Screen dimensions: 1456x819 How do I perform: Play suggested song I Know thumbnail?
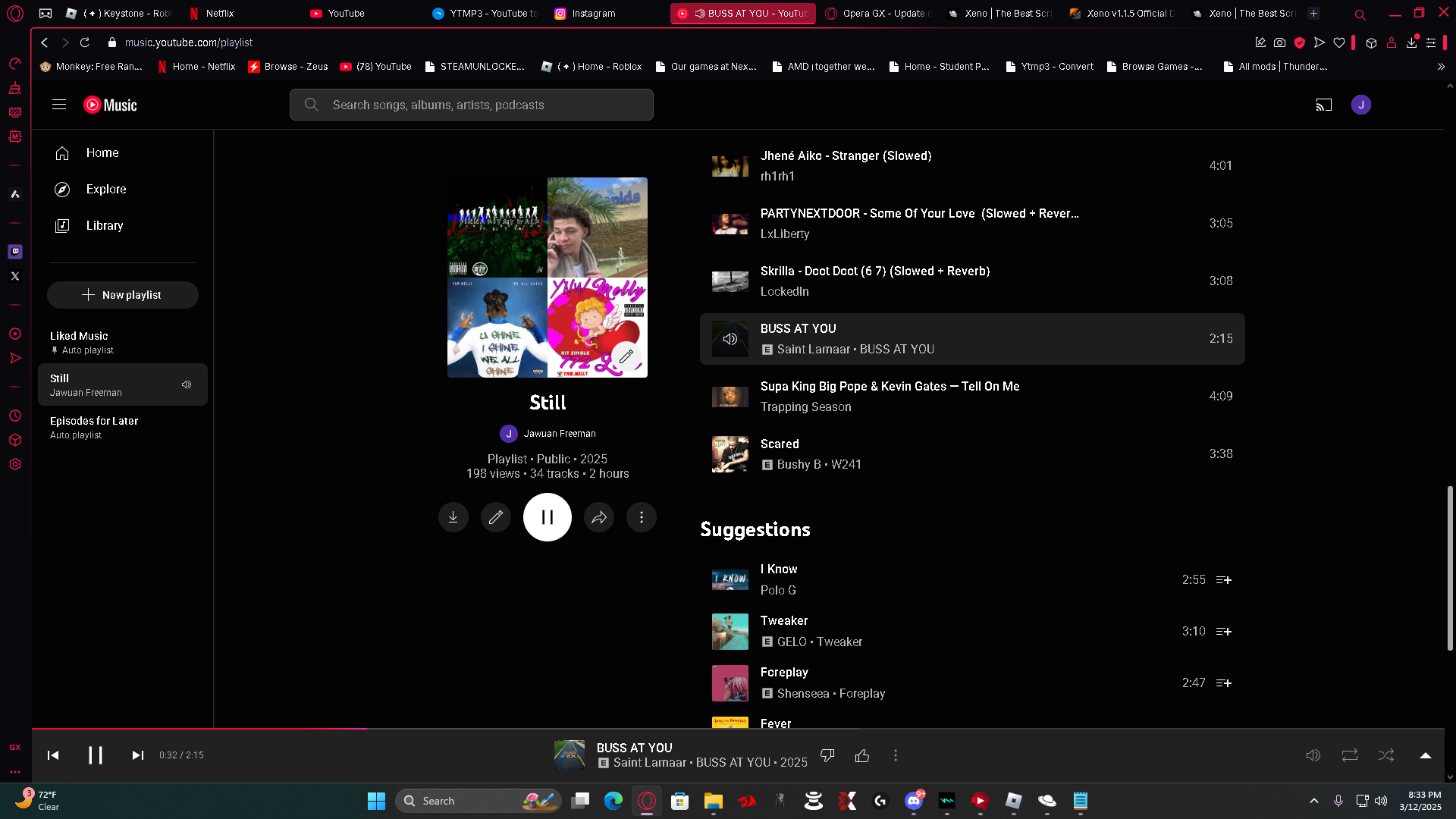pos(730,580)
